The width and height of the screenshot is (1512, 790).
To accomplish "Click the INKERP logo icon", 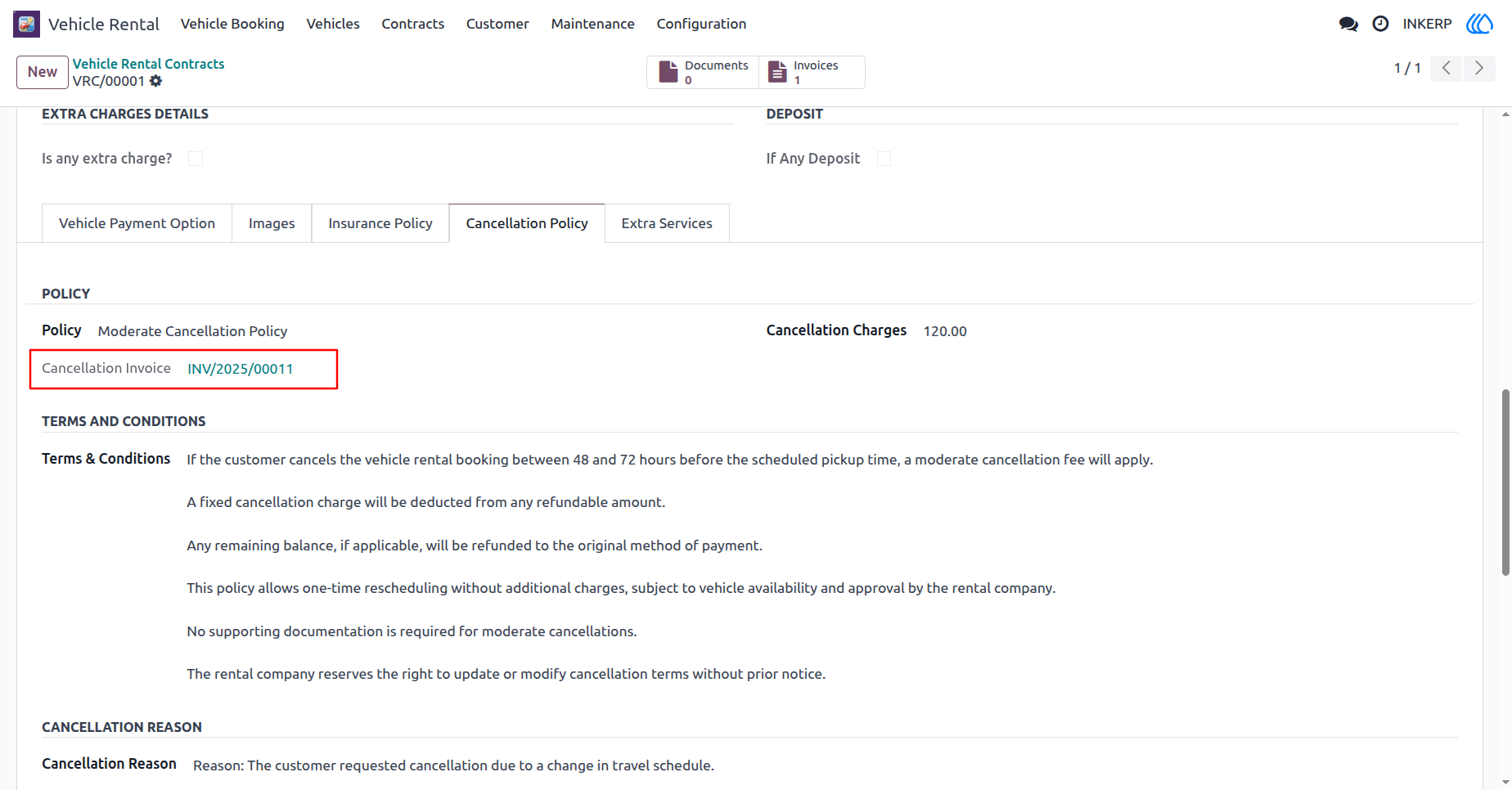I will click(1479, 24).
